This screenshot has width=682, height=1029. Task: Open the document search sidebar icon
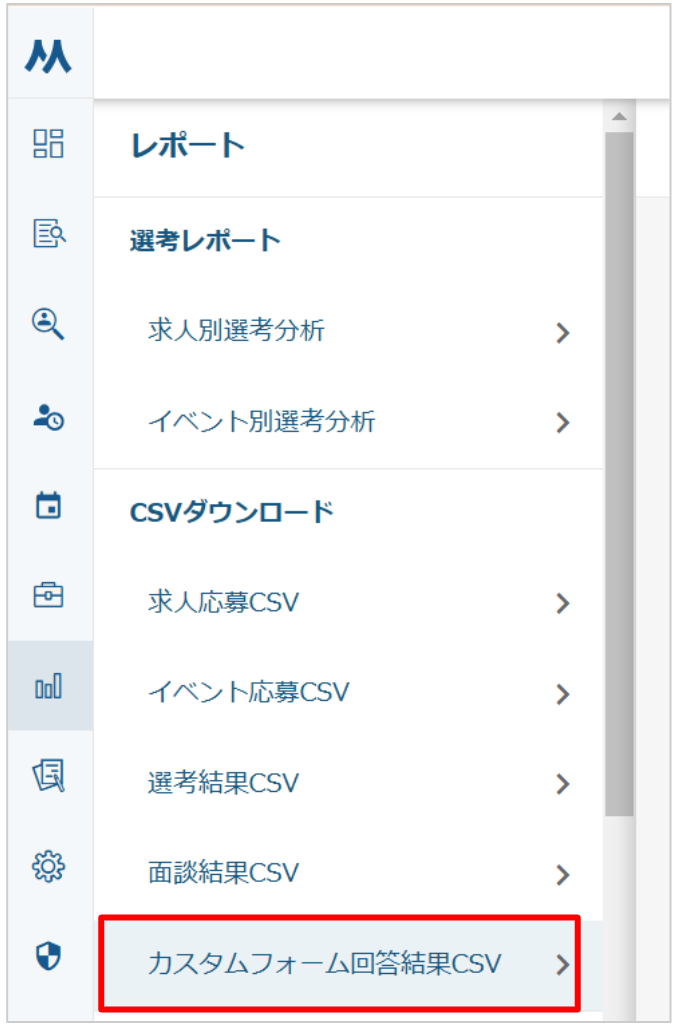pyautogui.click(x=48, y=234)
